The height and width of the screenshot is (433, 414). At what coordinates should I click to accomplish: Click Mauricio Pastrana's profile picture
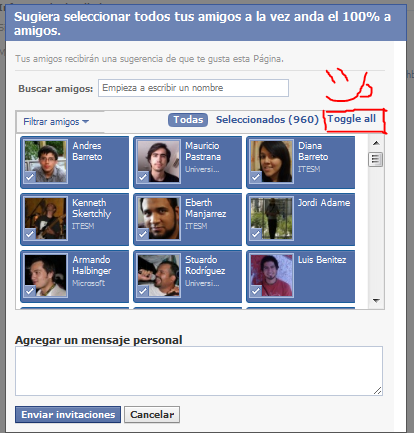[159, 162]
